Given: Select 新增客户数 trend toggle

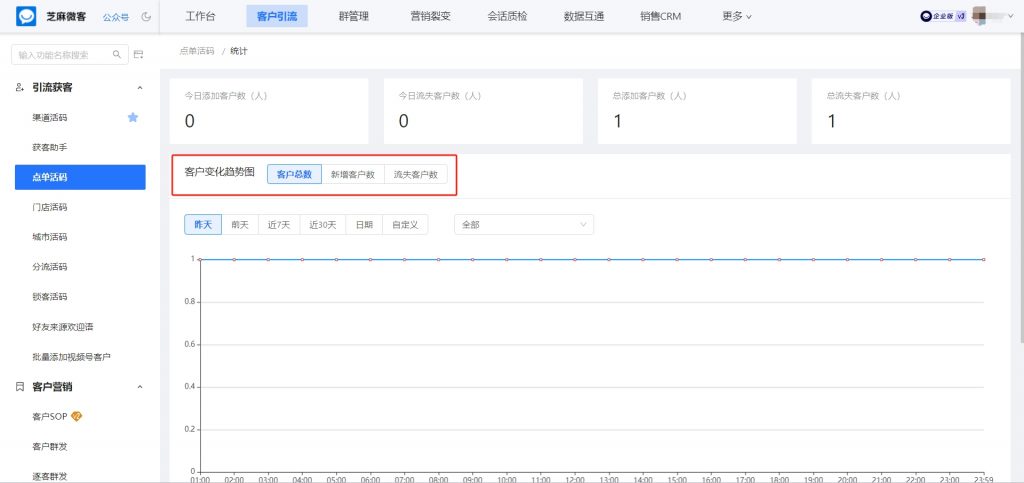Looking at the screenshot, I should (353, 174).
